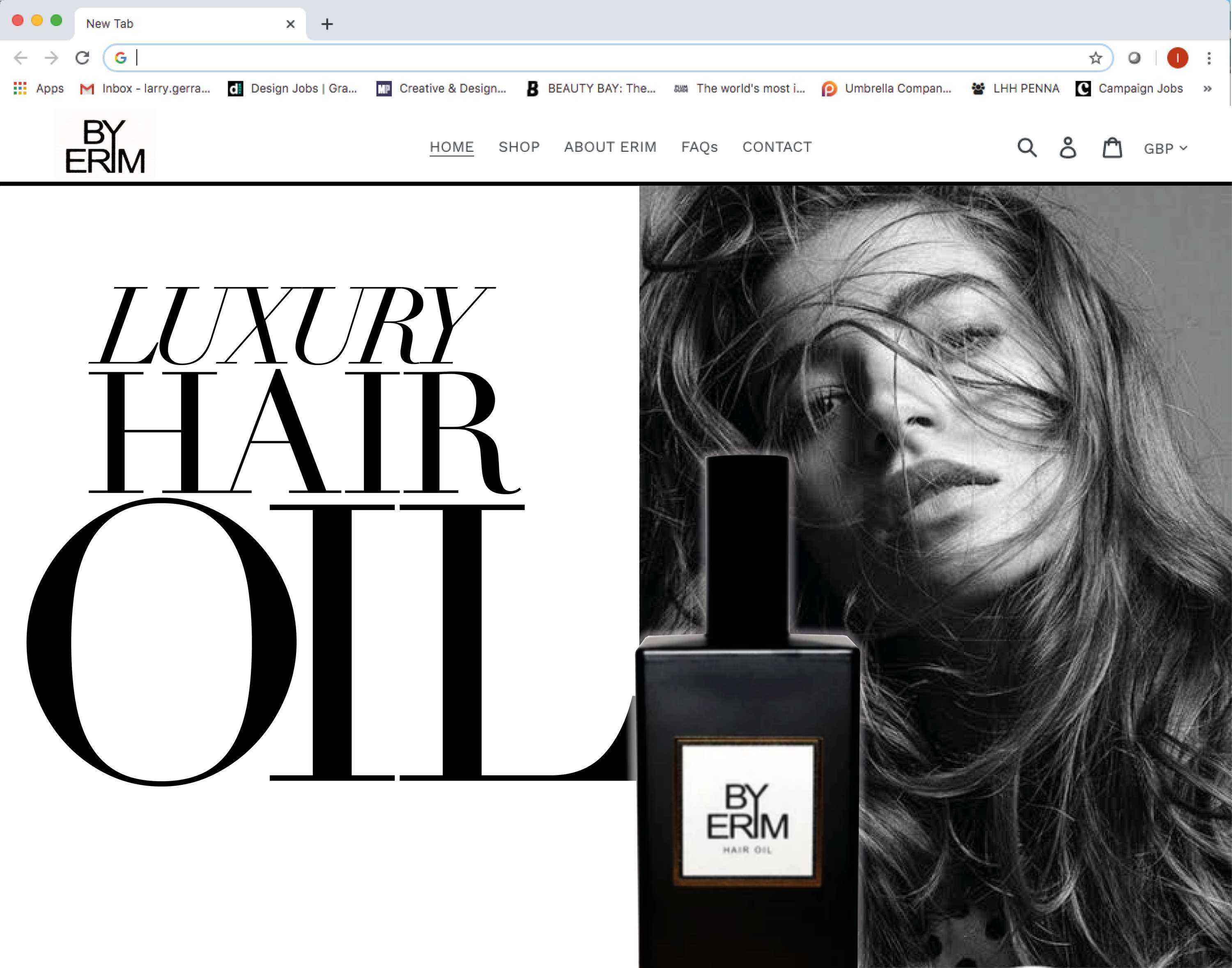Open the FAQs navigation link
This screenshot has width=1232, height=968.
699,147
